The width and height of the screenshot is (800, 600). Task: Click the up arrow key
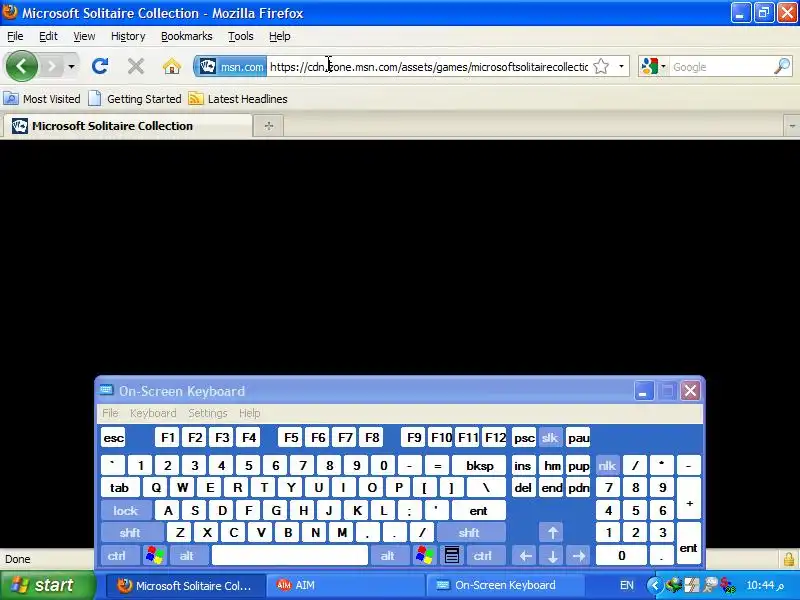(x=552, y=533)
